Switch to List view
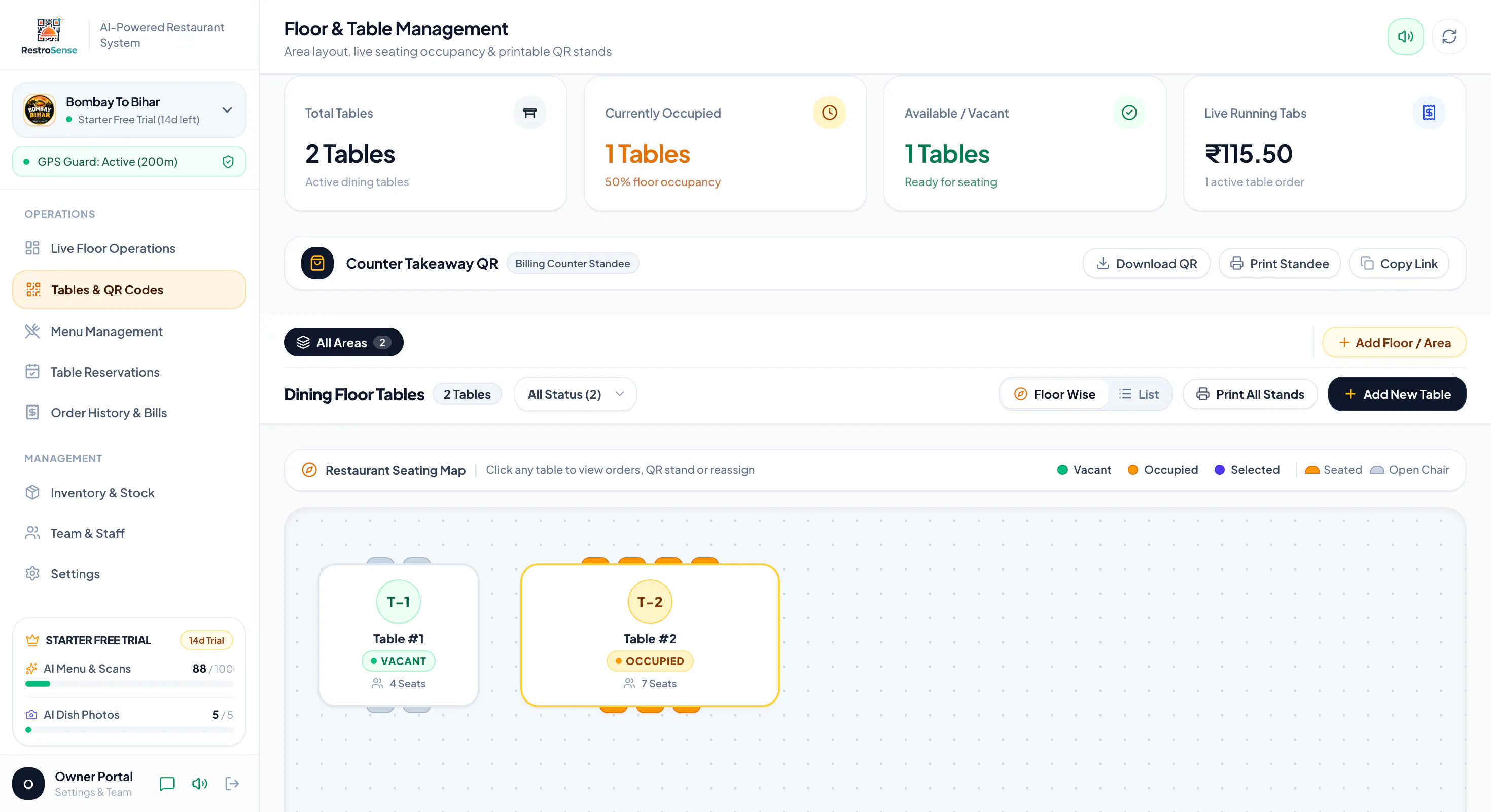This screenshot has width=1491, height=812. click(x=1139, y=394)
